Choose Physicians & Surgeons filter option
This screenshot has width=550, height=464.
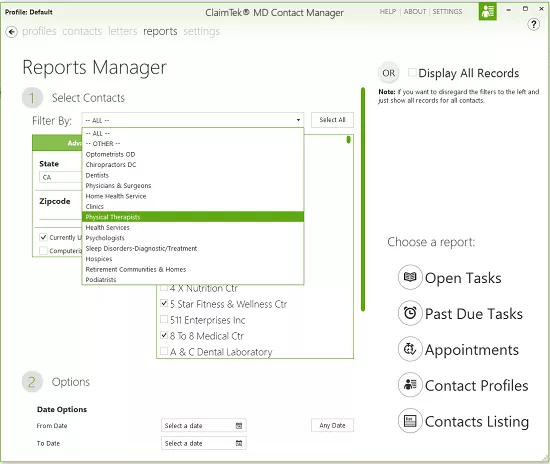[x=193, y=186]
